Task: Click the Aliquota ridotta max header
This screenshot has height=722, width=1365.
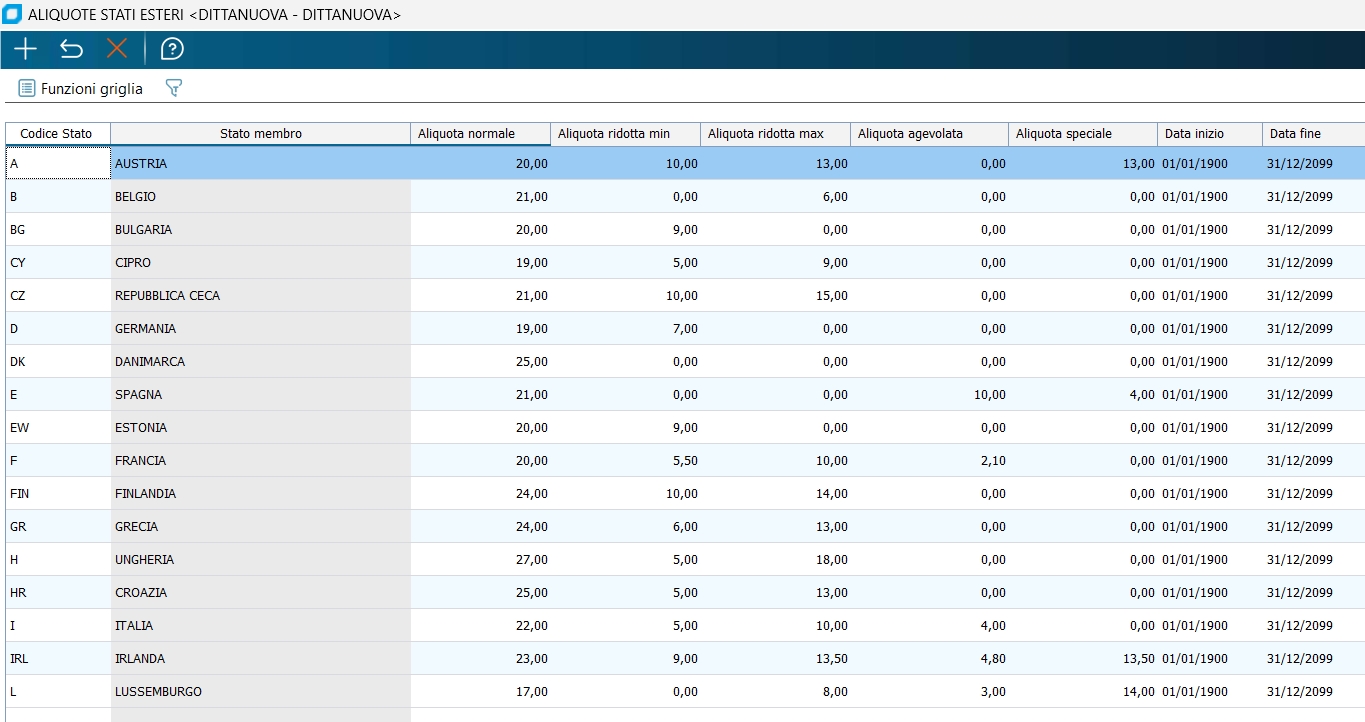Action: 775,134
